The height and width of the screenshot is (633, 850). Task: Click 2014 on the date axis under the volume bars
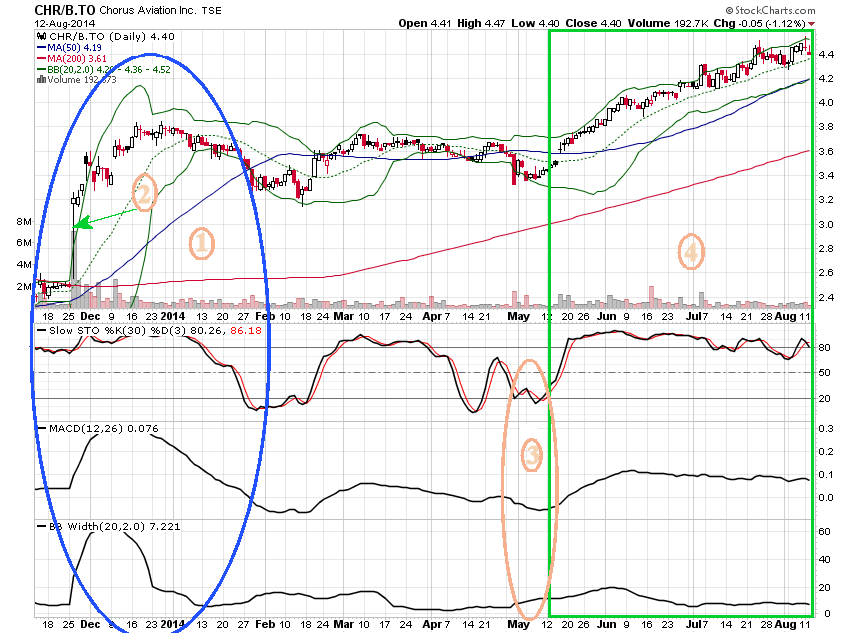tap(172, 316)
